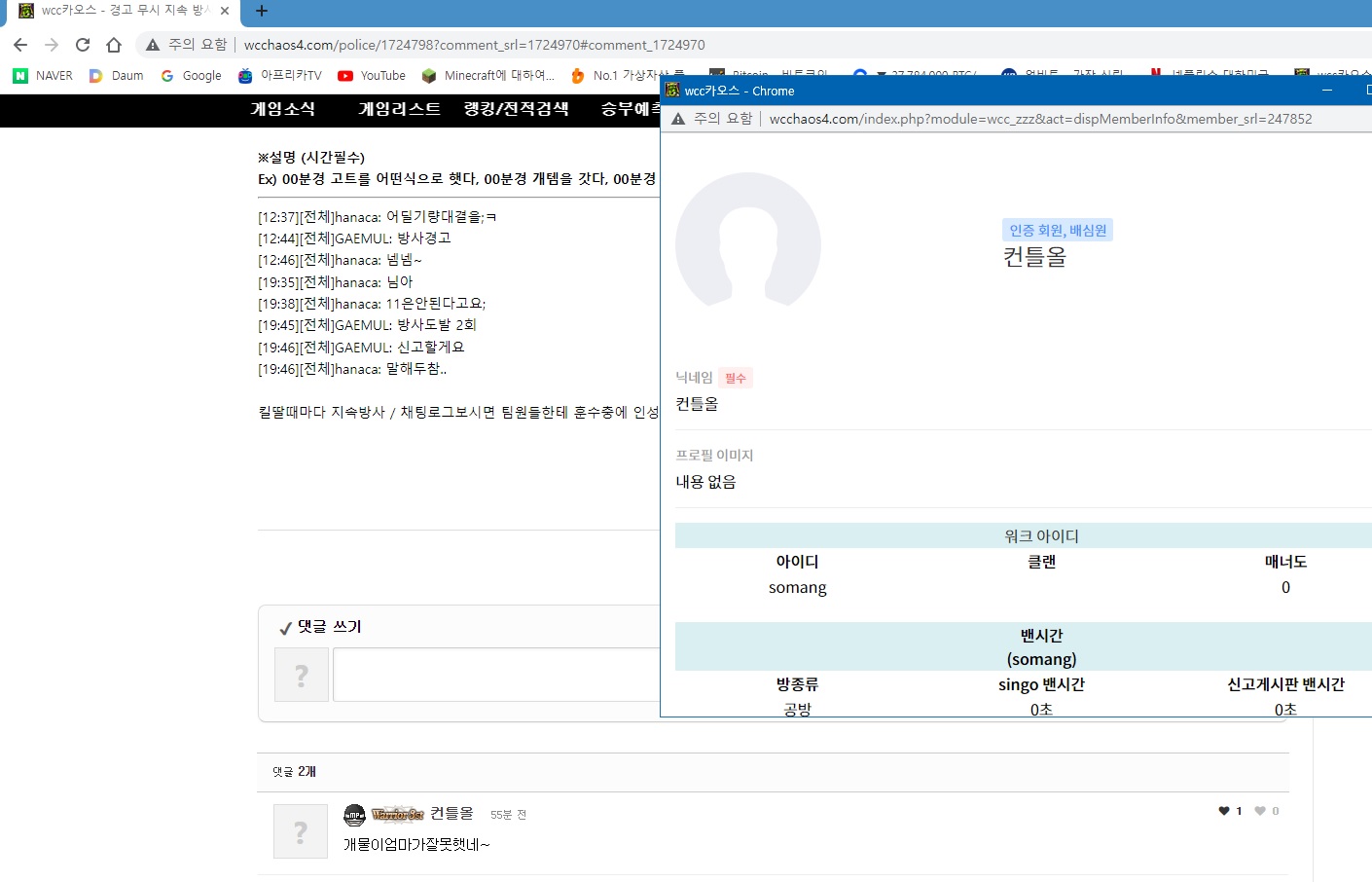This screenshot has height=882, width=1372.
Task: Go back with the browser back arrow
Action: pos(20,45)
